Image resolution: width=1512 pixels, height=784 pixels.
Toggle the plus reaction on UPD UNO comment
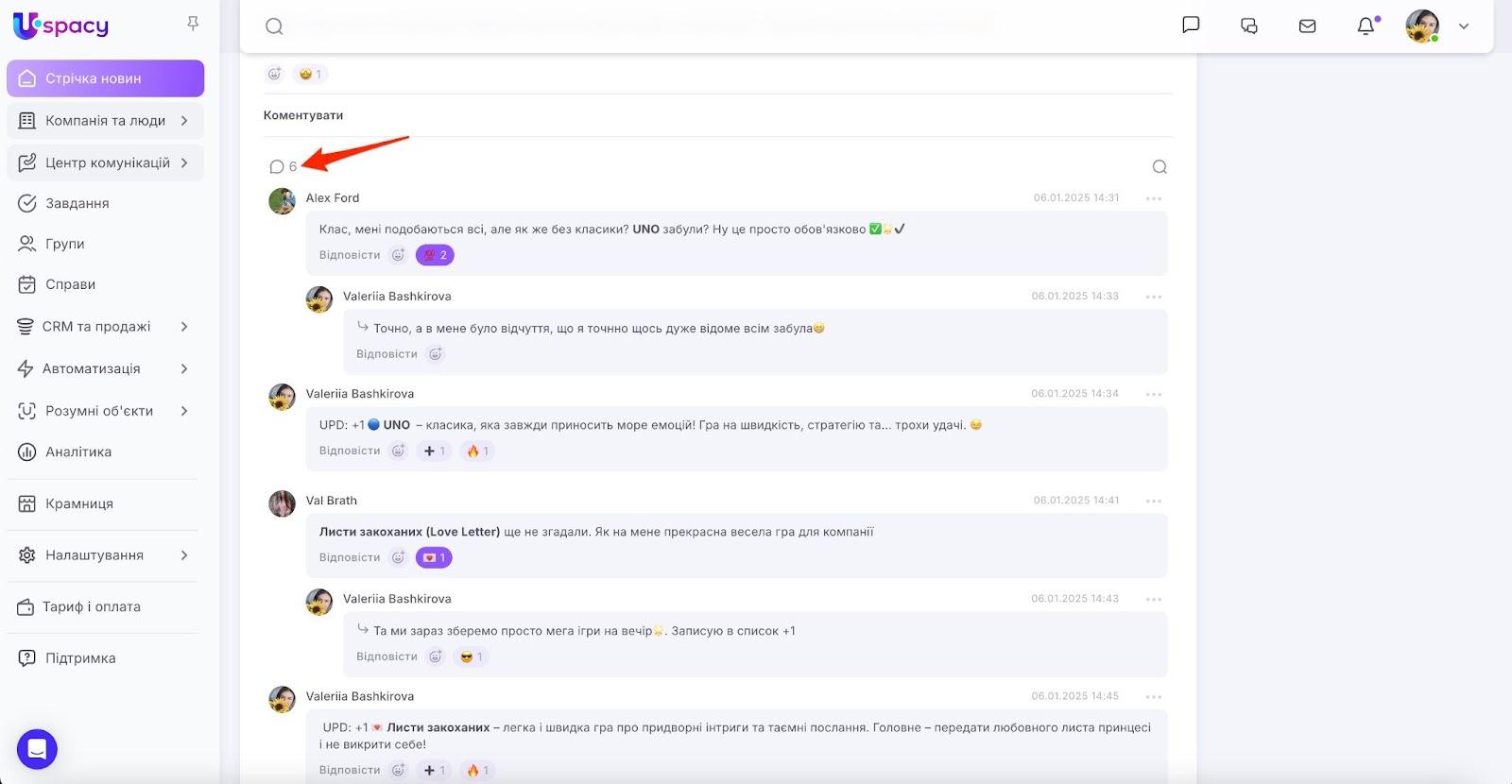pyautogui.click(x=434, y=451)
